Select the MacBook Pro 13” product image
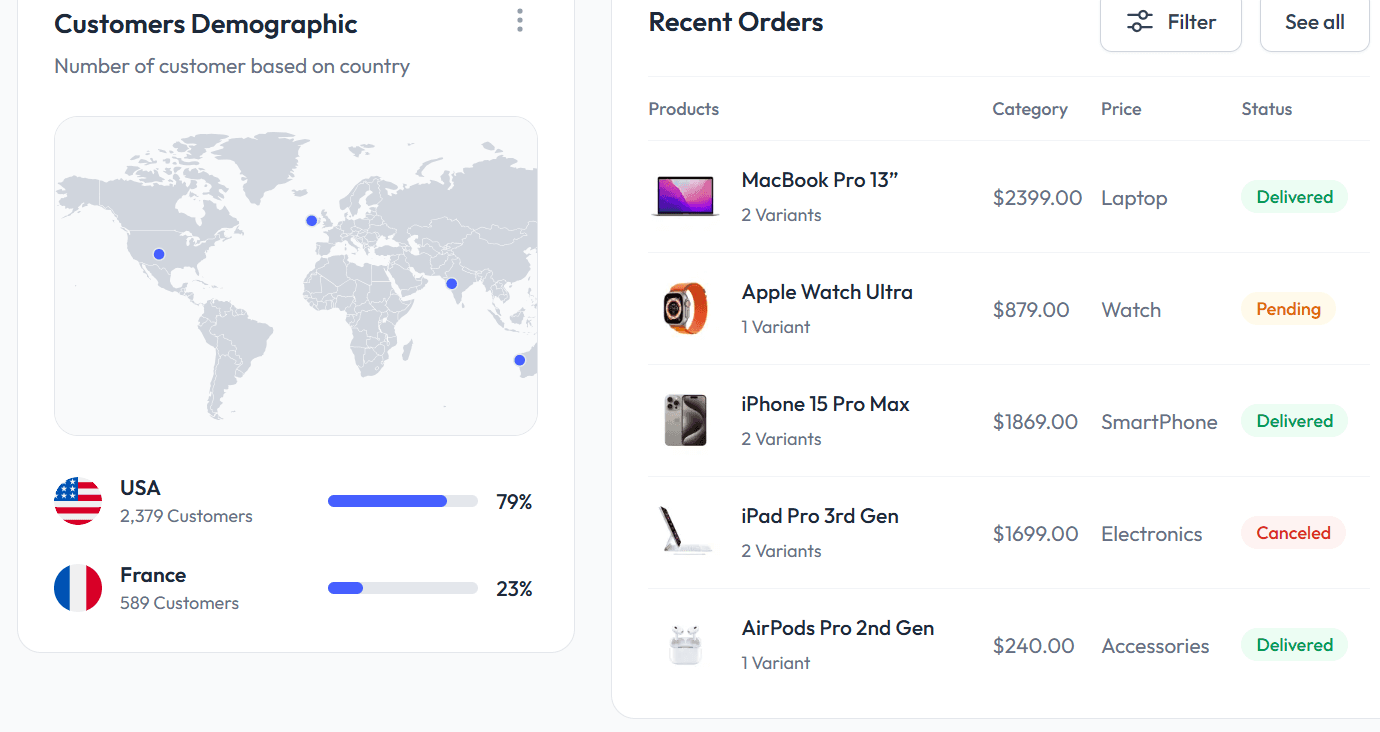The width and height of the screenshot is (1380, 732). pos(685,196)
